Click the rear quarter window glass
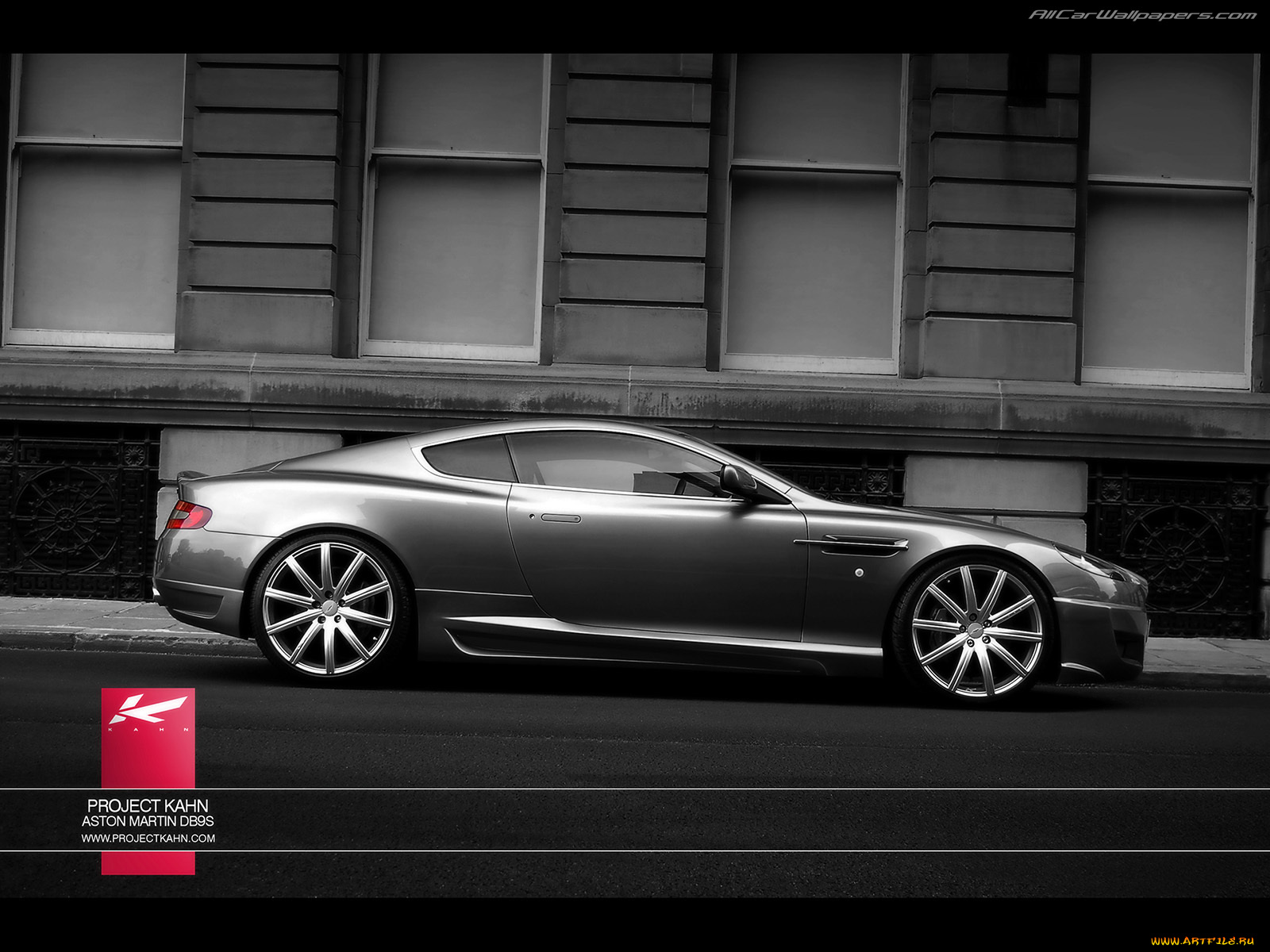1270x952 pixels. (x=470, y=459)
